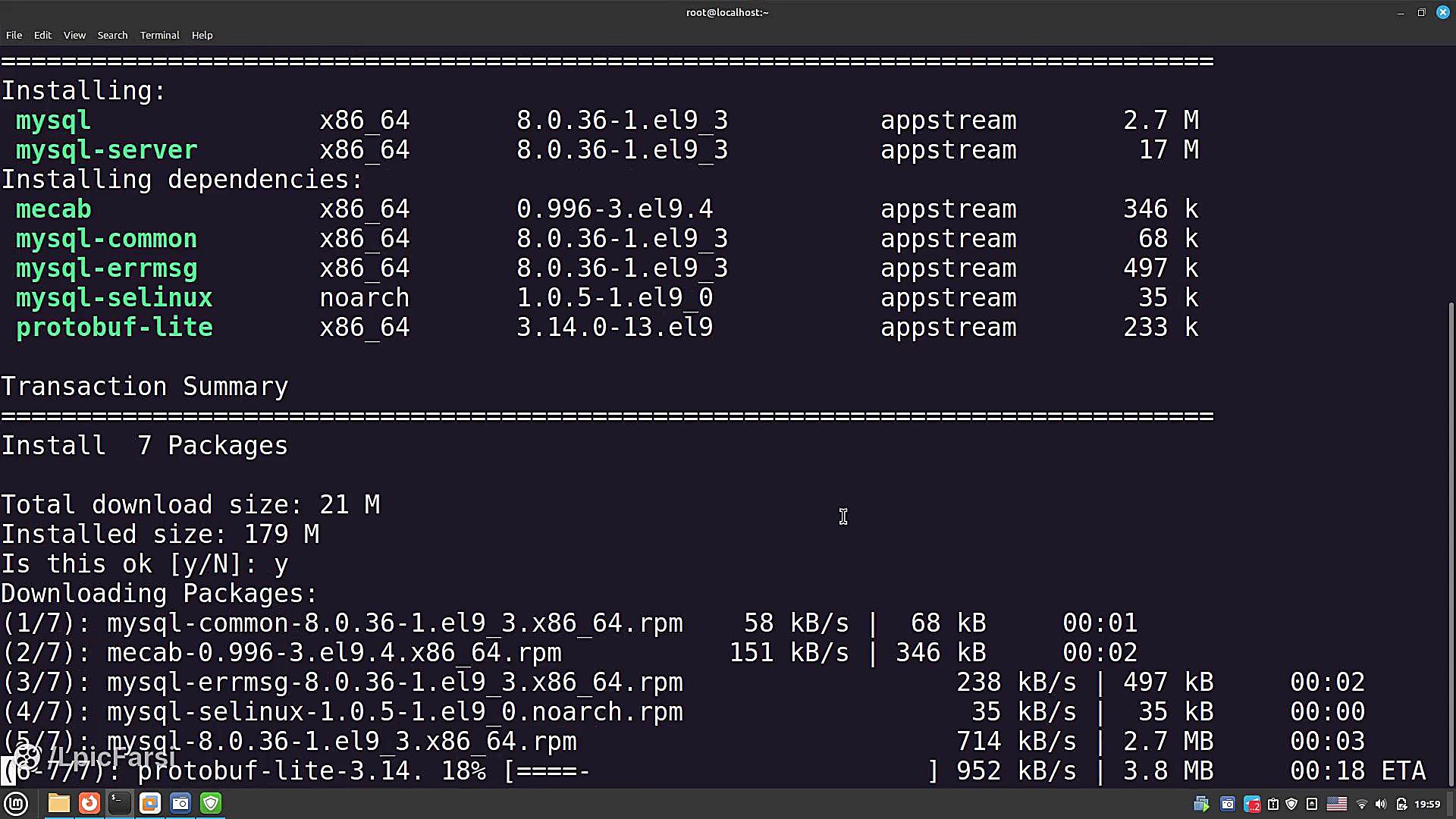Click the (3/7) mysql-errmsg rpm download line
The image size is (1456, 819).
click(682, 682)
